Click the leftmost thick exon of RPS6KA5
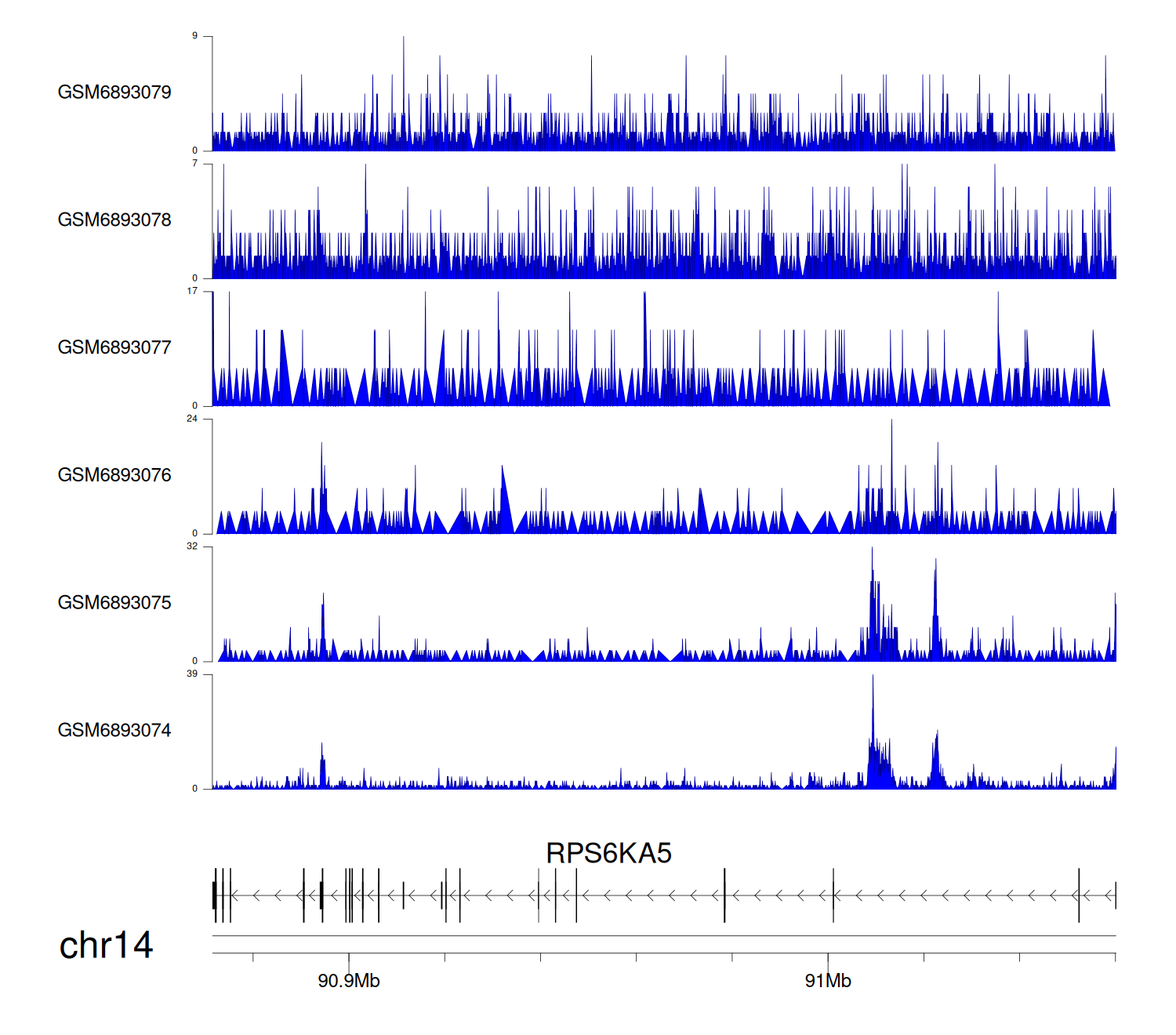 click(214, 895)
